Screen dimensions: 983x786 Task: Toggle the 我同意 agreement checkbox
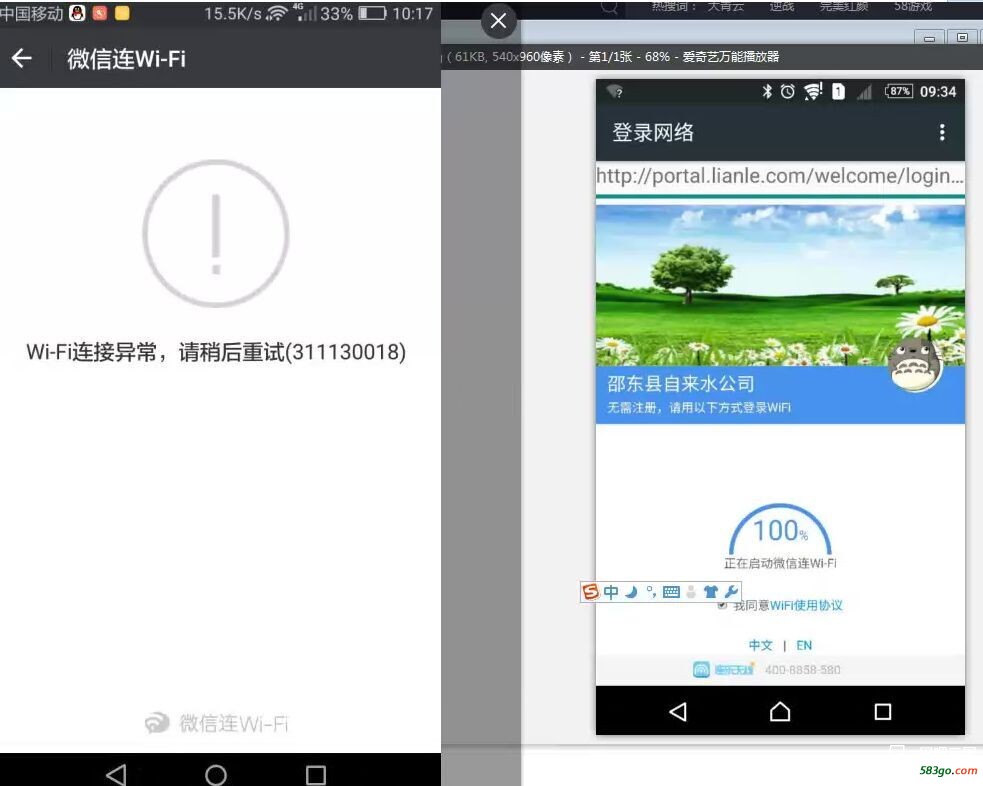722,605
